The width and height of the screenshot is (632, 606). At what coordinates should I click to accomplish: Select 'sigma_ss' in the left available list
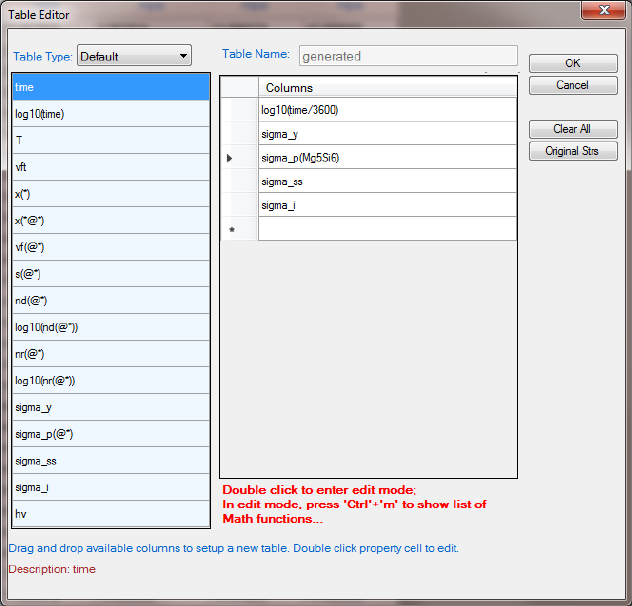[x=111, y=460]
